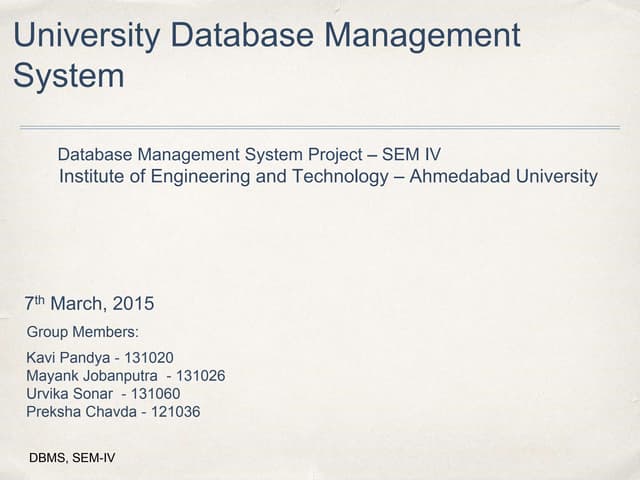Select the 'Ahmedabad University' text
640x480 pixels.
pos(512,177)
